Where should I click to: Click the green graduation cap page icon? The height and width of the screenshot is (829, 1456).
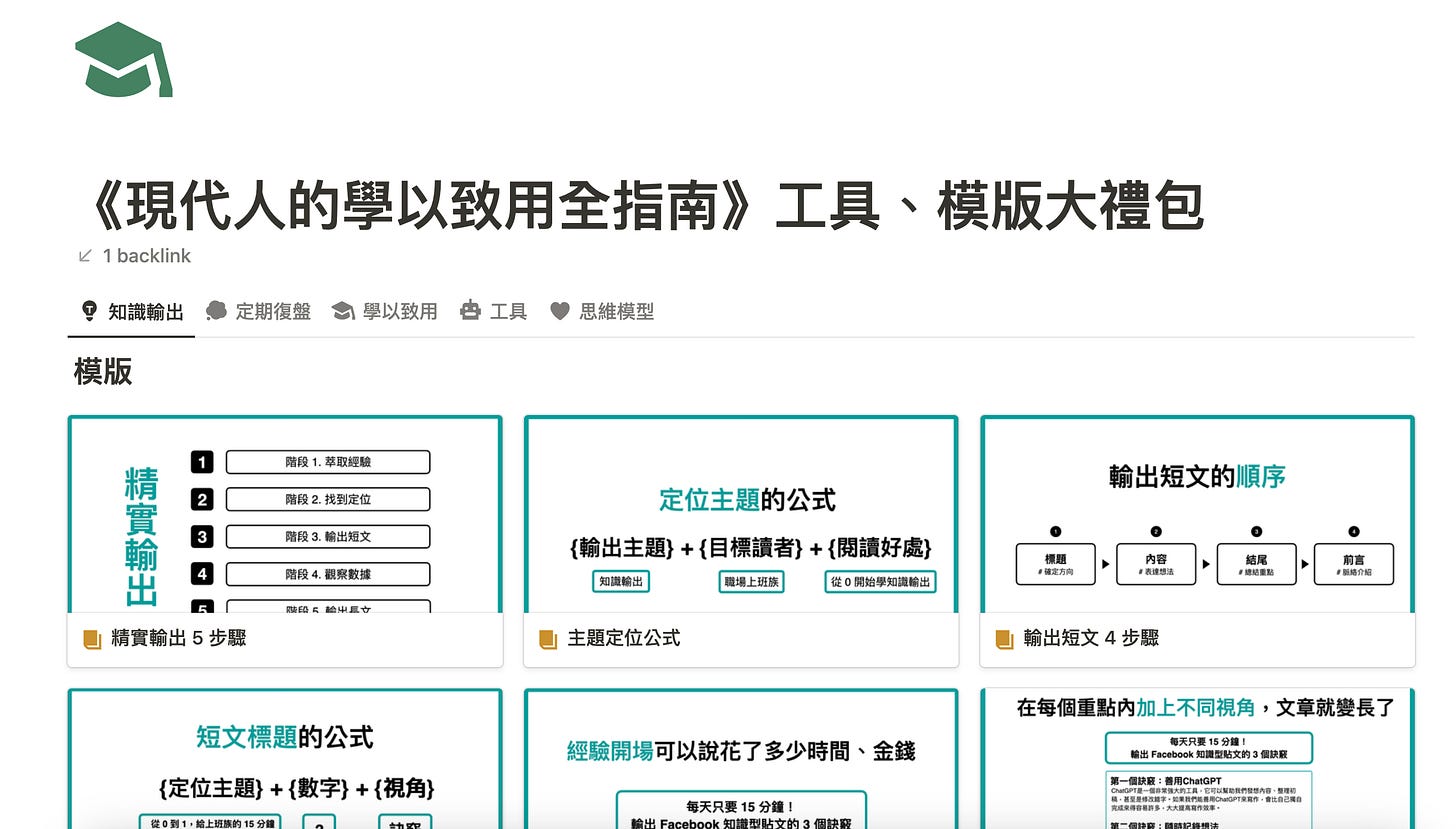tap(124, 60)
